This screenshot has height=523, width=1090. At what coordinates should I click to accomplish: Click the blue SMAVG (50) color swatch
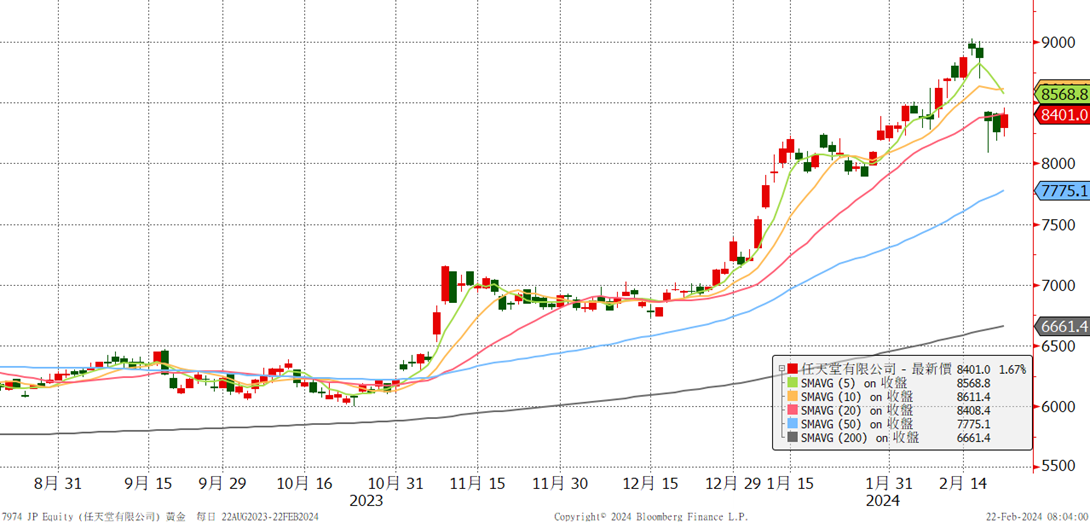click(x=793, y=424)
